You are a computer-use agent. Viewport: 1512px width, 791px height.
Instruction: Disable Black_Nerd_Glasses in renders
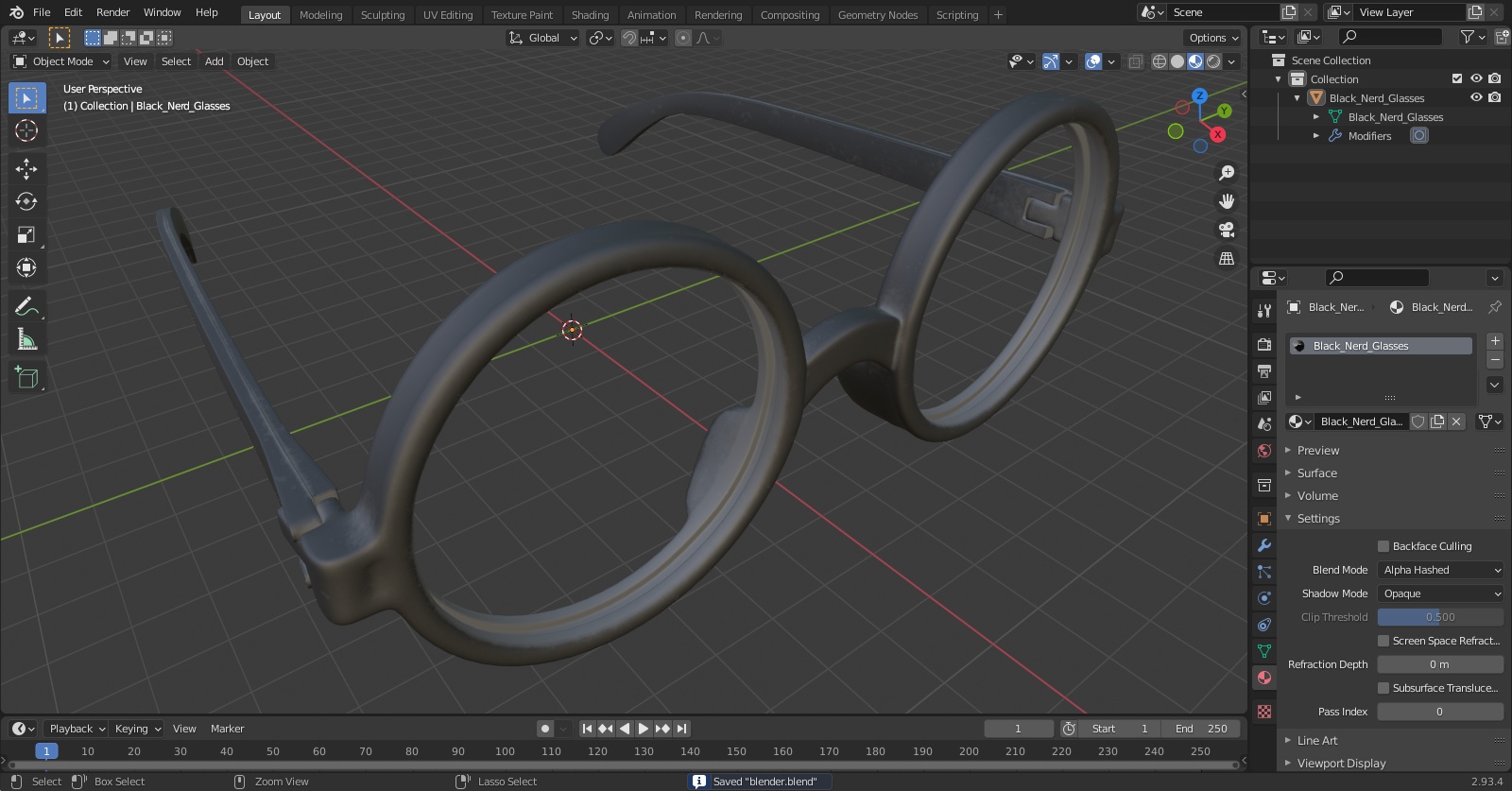[x=1494, y=97]
